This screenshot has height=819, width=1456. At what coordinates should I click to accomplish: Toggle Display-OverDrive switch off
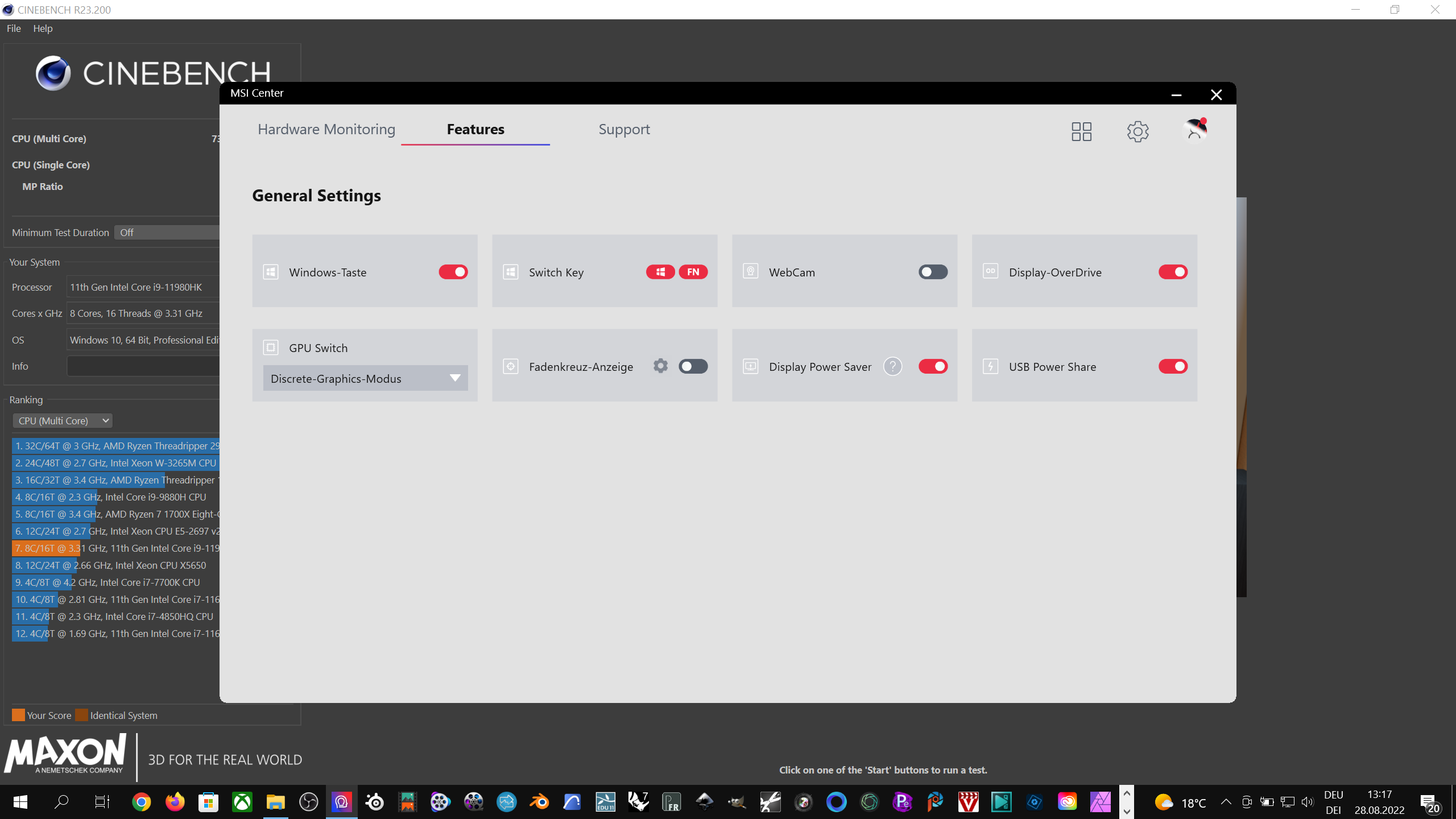[x=1173, y=272]
